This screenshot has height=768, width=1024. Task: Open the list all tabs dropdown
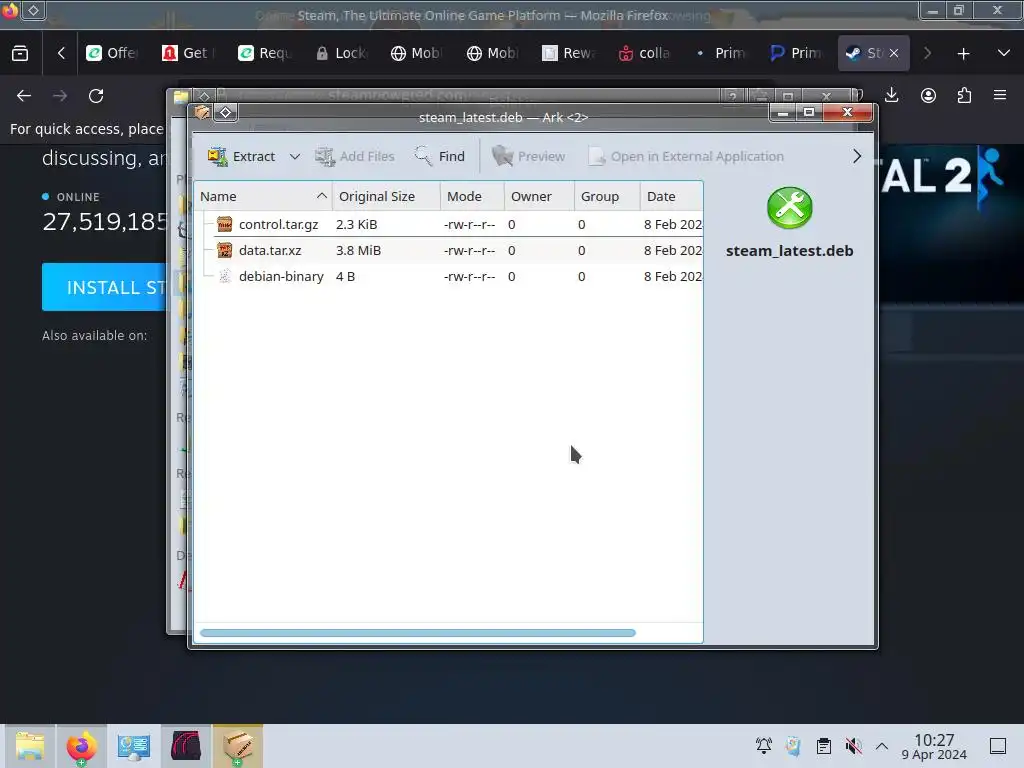pos(1004,53)
